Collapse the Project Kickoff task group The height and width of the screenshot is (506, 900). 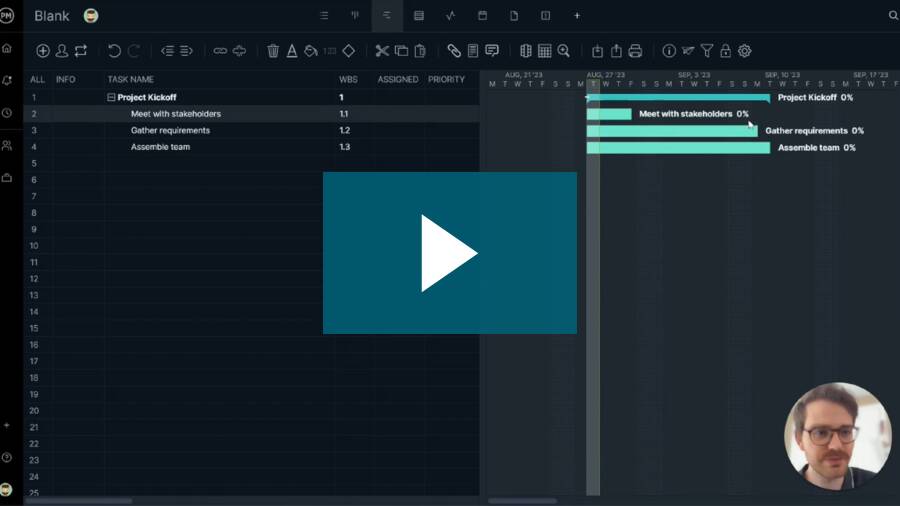111,98
